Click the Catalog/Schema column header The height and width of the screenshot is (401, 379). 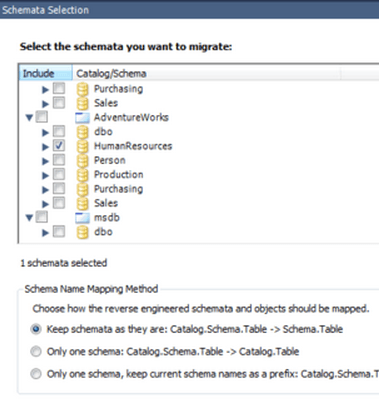207,73
